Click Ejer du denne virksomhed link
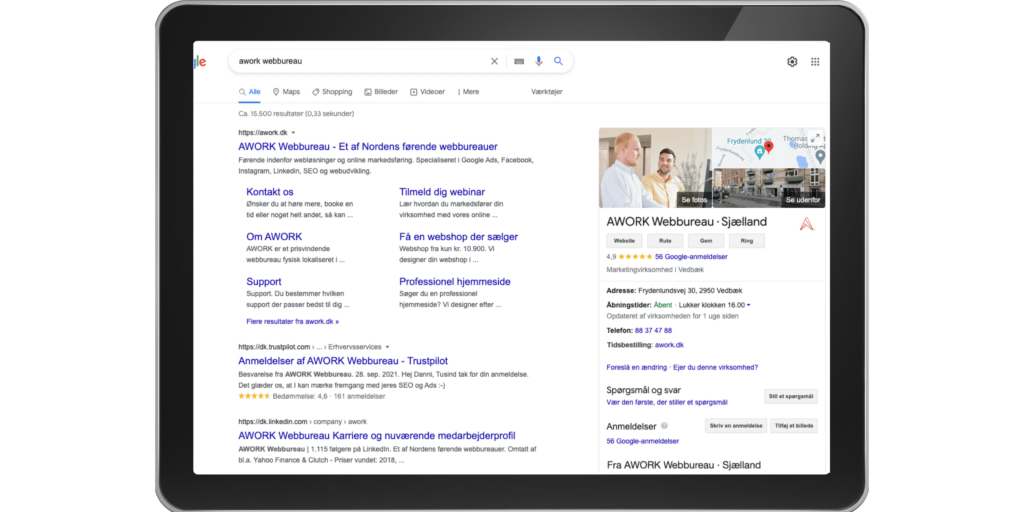This screenshot has height=512, width=1024. point(716,368)
